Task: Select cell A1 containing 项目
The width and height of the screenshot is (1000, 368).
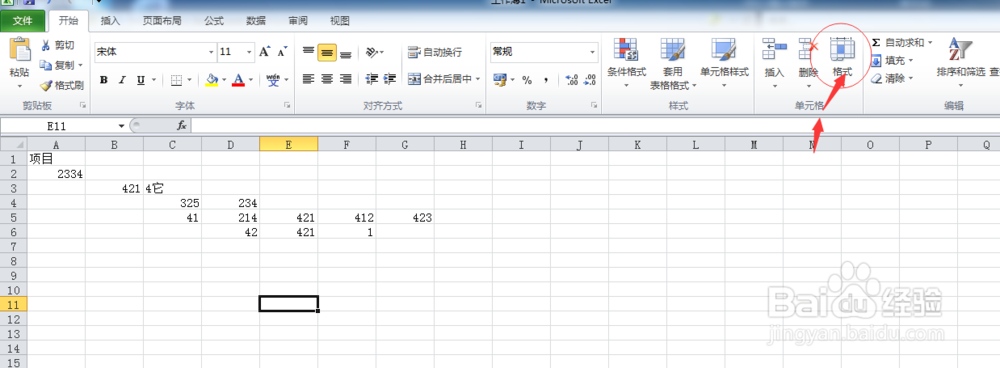Action: [x=56, y=158]
